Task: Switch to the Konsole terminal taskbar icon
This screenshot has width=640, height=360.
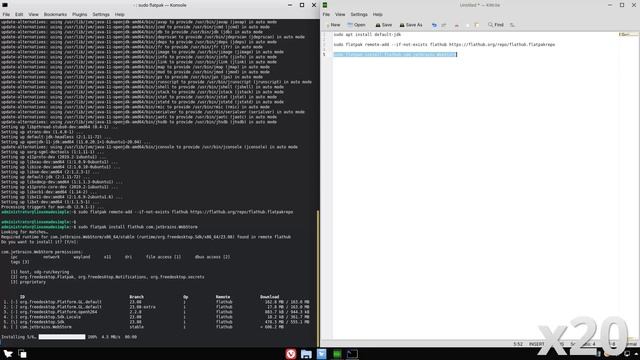Action: point(352,354)
